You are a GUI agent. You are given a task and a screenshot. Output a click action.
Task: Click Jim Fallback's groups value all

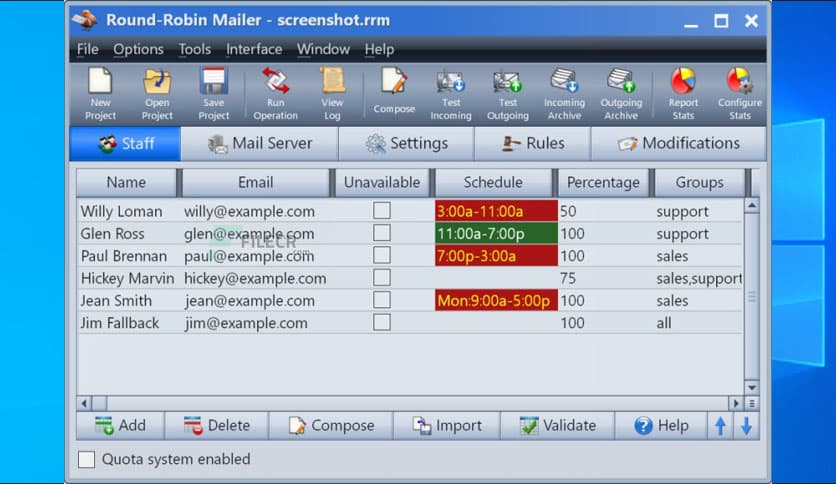click(664, 323)
